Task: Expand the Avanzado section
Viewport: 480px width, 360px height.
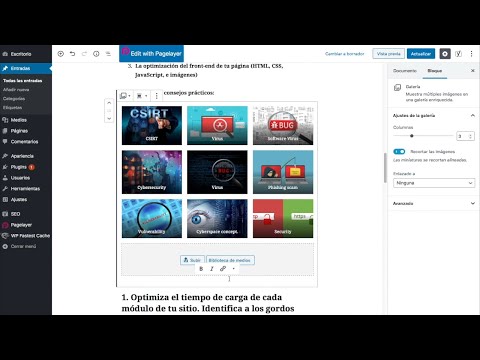Action: click(434, 203)
